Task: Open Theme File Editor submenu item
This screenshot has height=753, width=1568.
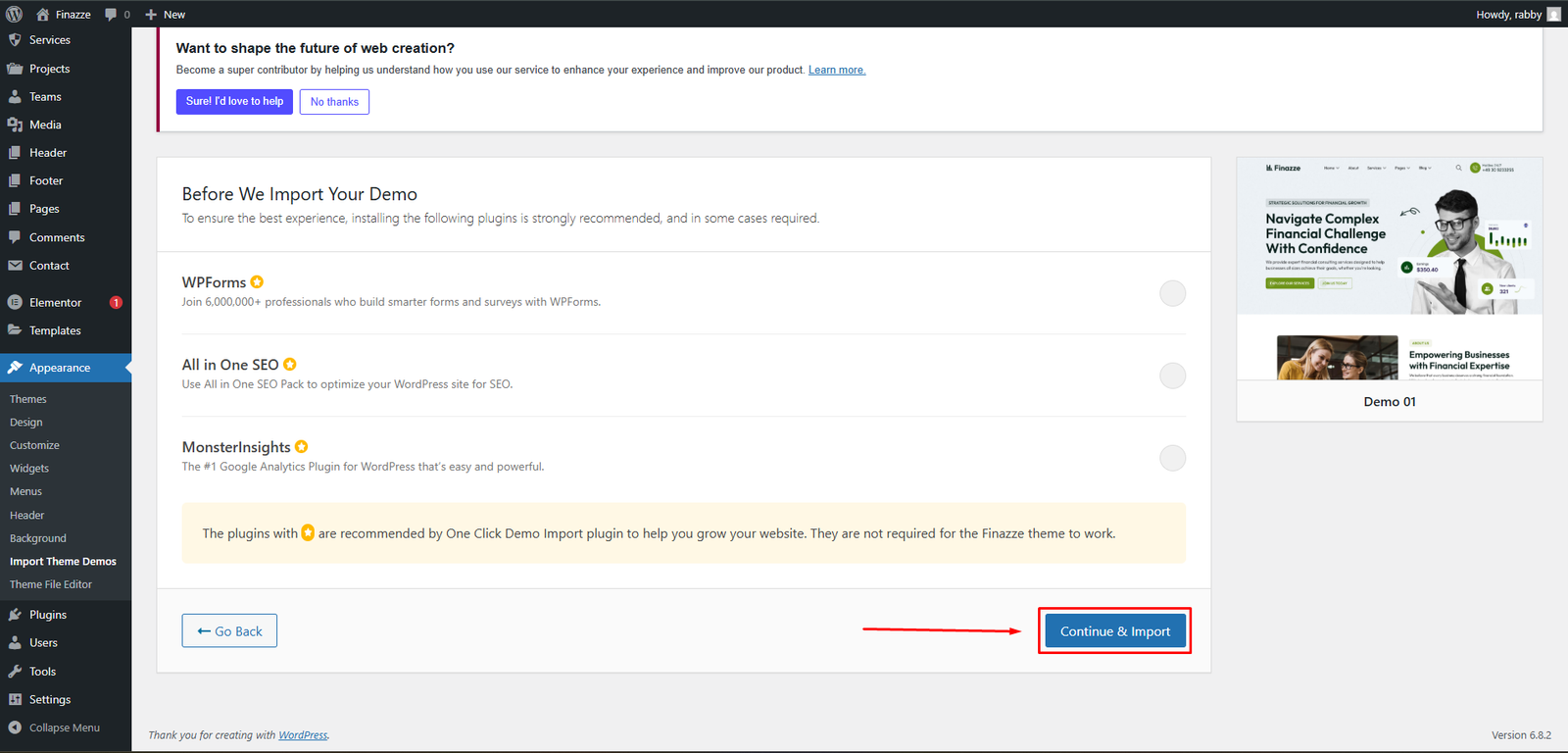Action: [51, 584]
